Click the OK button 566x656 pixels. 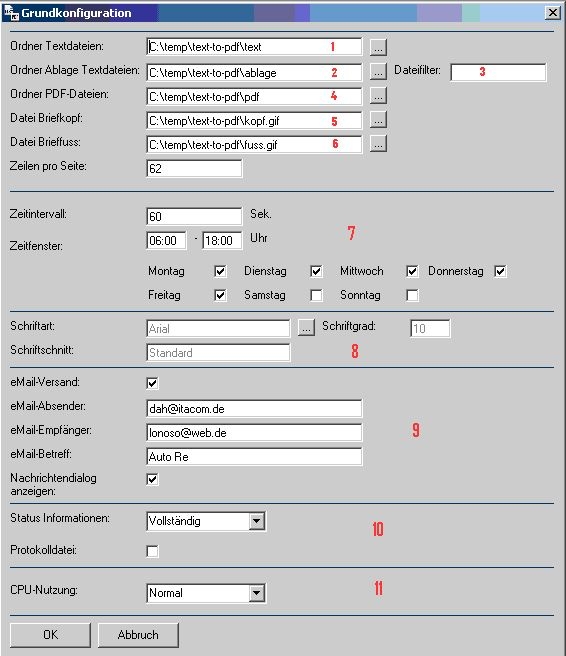point(50,635)
